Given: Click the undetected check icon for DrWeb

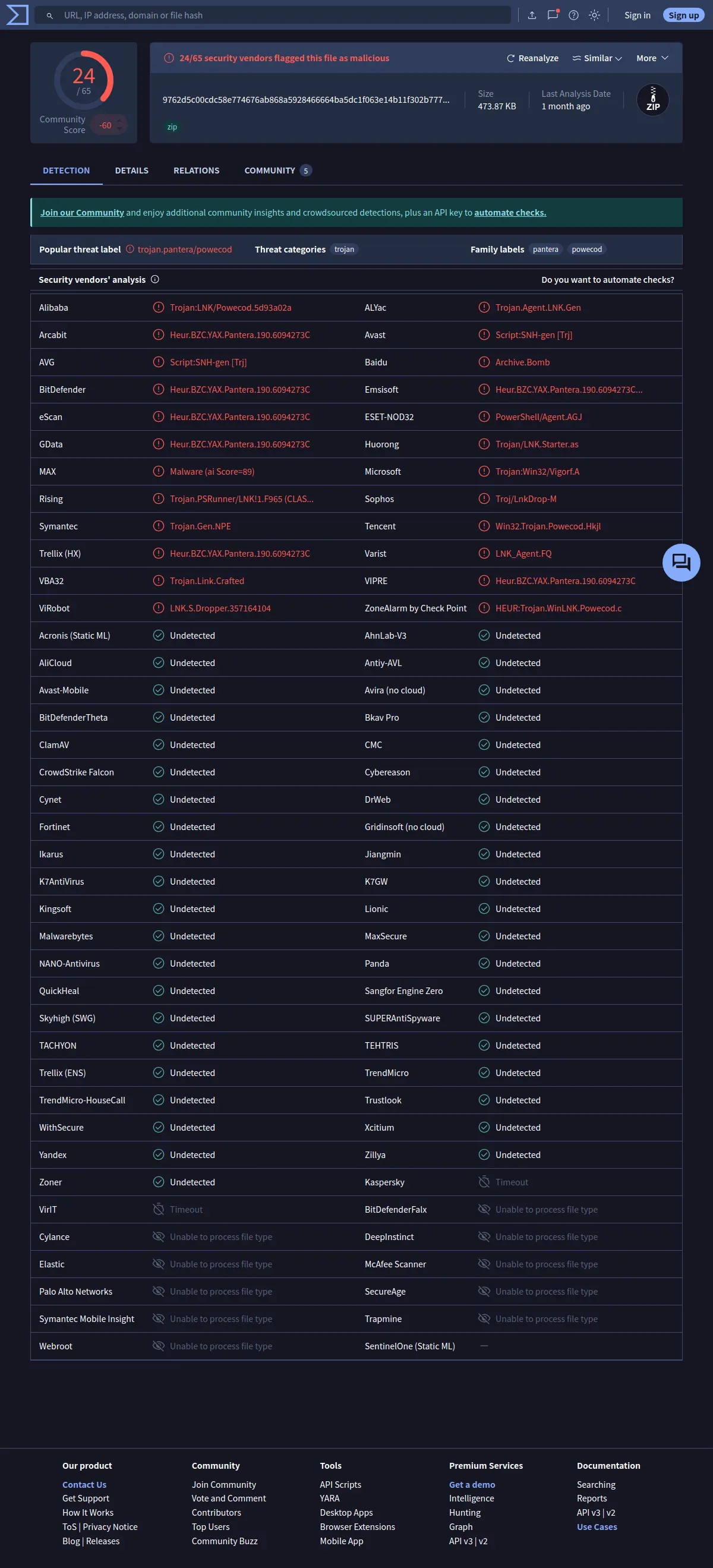Looking at the screenshot, I should 484,799.
